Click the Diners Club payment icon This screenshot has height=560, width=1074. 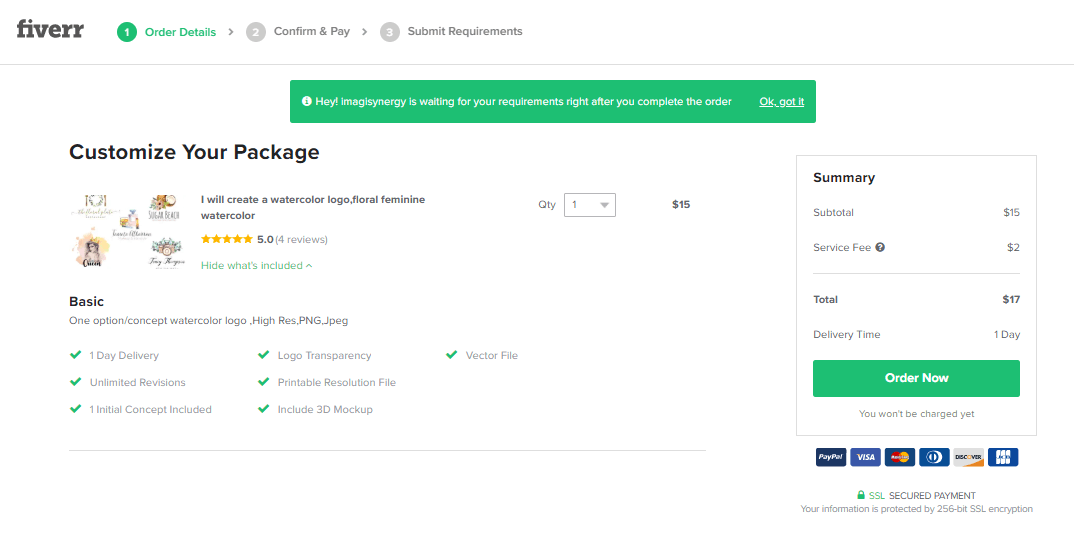[x=934, y=457]
